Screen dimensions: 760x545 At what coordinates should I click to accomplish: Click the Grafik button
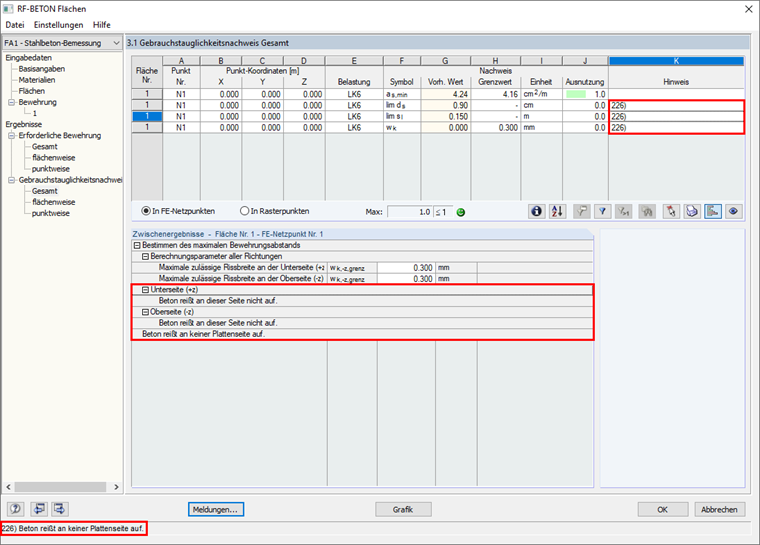403,509
